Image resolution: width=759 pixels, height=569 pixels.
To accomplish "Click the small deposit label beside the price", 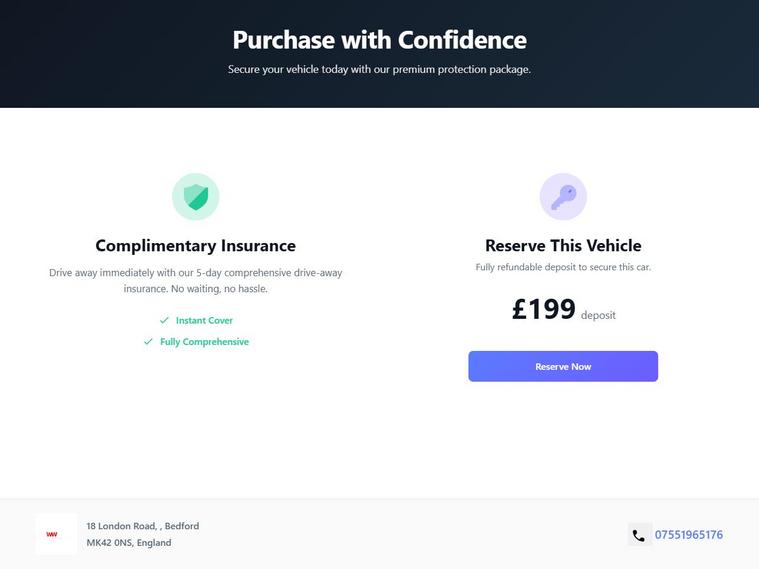I will tap(598, 315).
